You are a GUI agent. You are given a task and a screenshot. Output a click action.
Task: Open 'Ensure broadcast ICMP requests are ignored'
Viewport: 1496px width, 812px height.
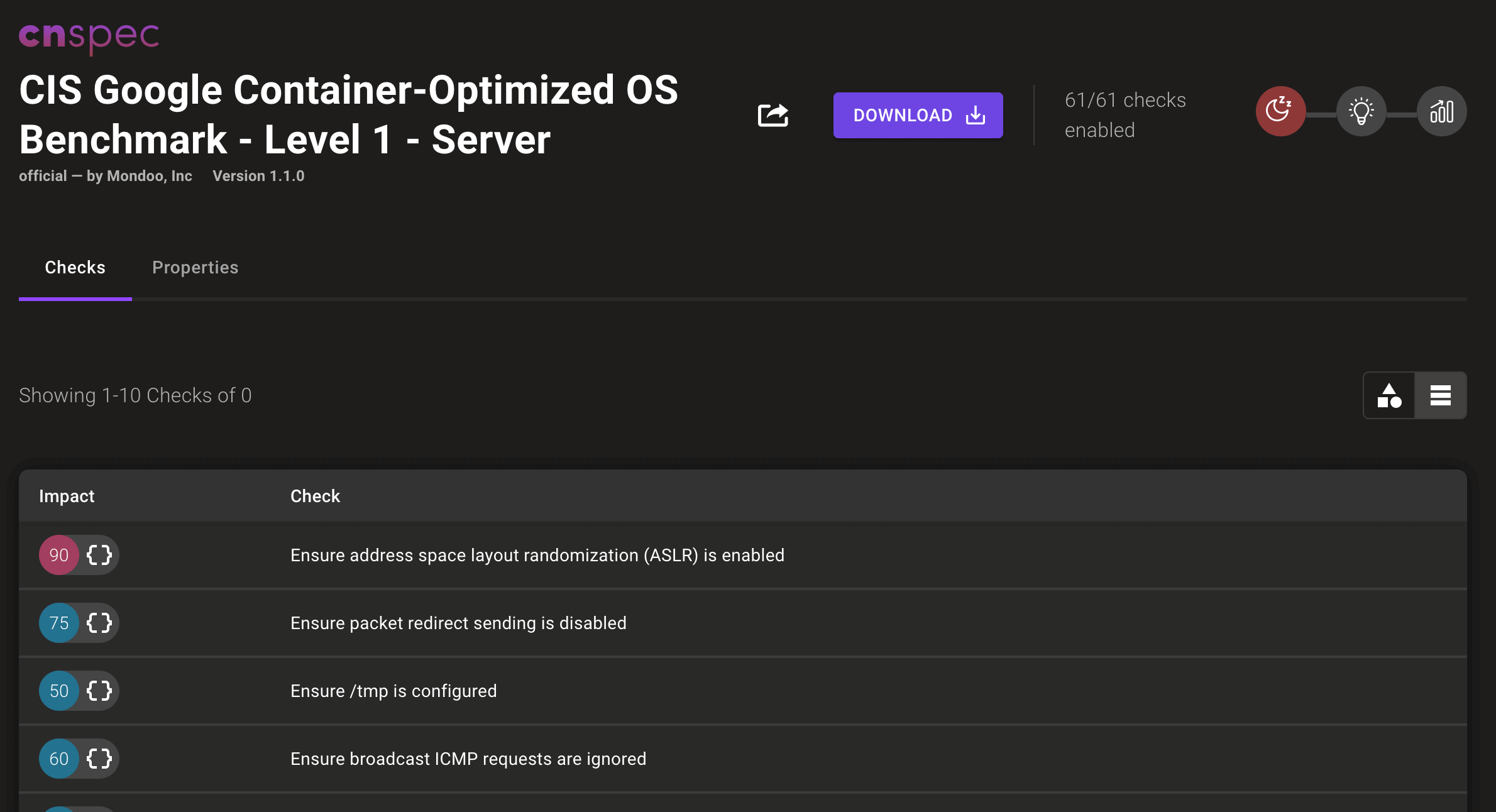tap(468, 759)
